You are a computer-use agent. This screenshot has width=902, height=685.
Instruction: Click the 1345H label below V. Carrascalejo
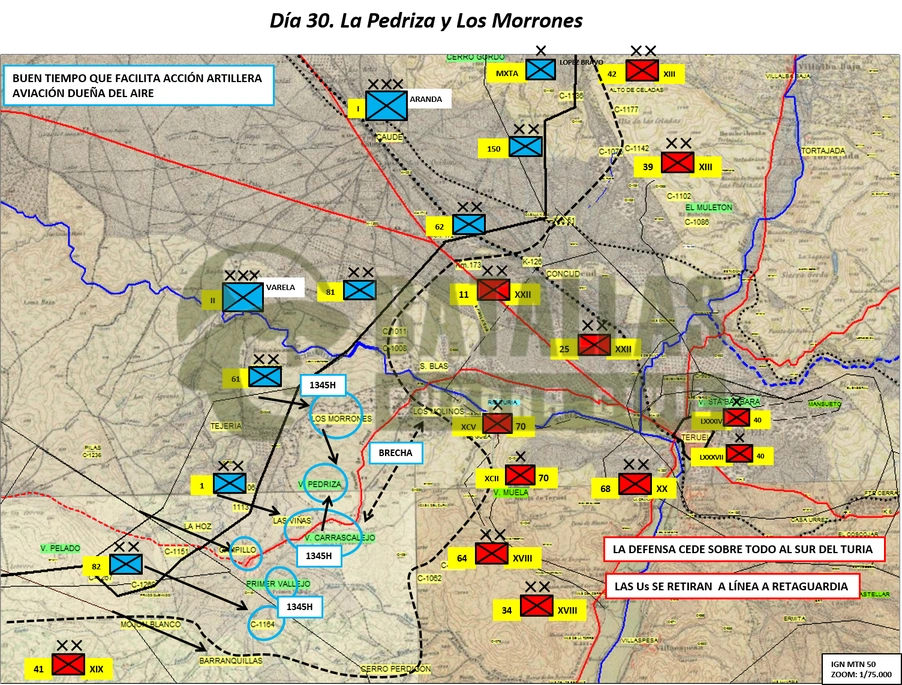[319, 556]
